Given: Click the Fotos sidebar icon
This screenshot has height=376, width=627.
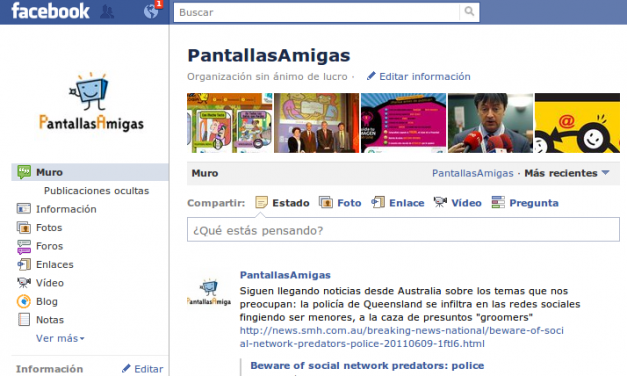Looking at the screenshot, I should 24,228.
